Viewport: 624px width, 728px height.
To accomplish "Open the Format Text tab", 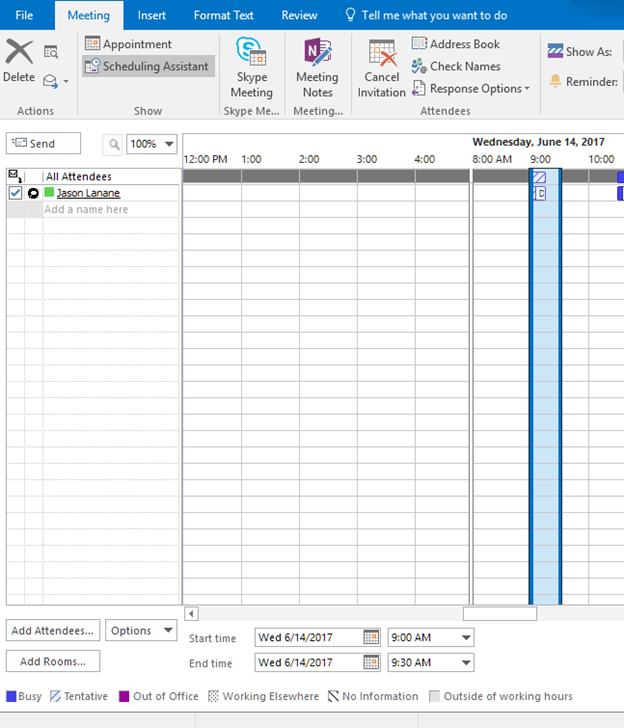I will tap(225, 15).
